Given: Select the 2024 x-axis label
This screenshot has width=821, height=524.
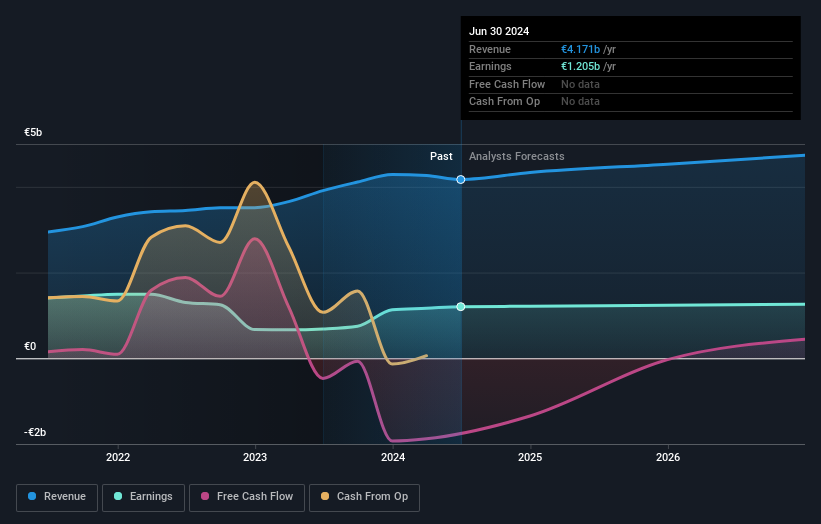Looking at the screenshot, I should point(393,457).
